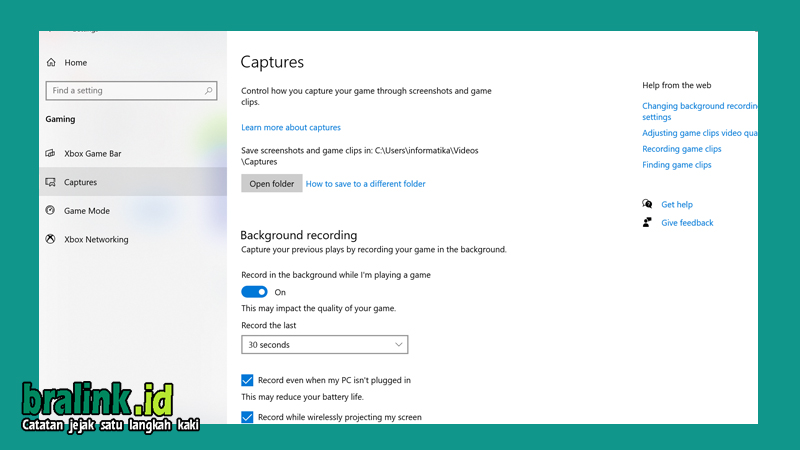Screen dimensions: 800x450
Task: Click the Xbox Game Bar icon
Action: coord(51,153)
